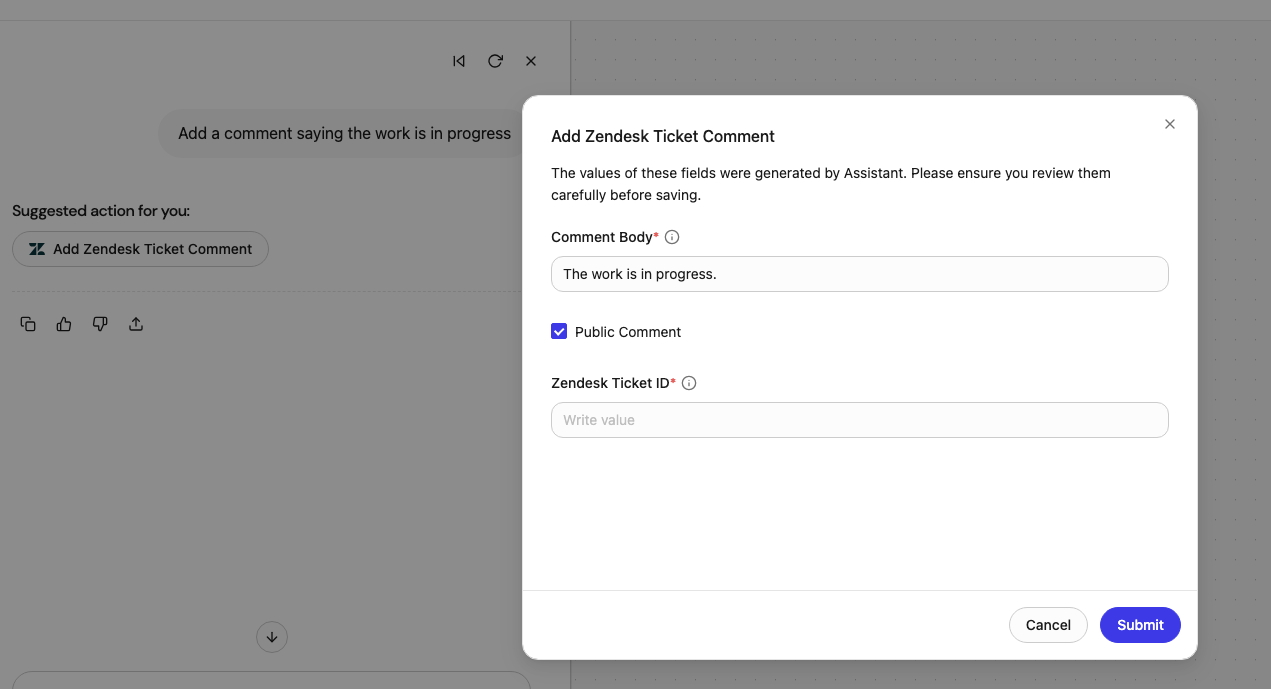Click the share/export icon below the response
Viewport: 1271px width, 689px height.
[x=136, y=324]
